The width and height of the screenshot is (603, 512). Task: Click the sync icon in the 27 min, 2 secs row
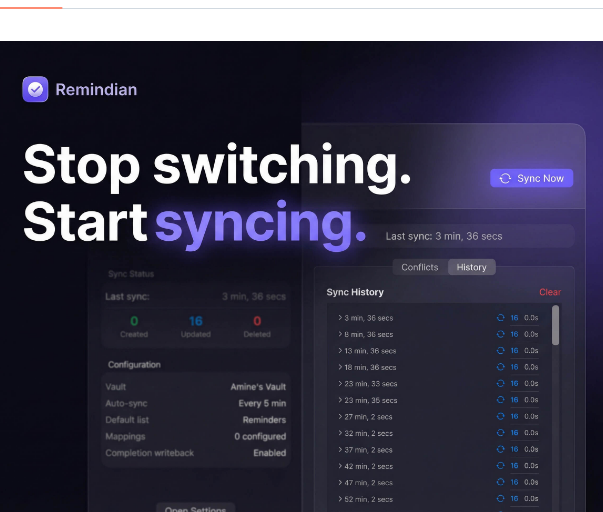500,416
